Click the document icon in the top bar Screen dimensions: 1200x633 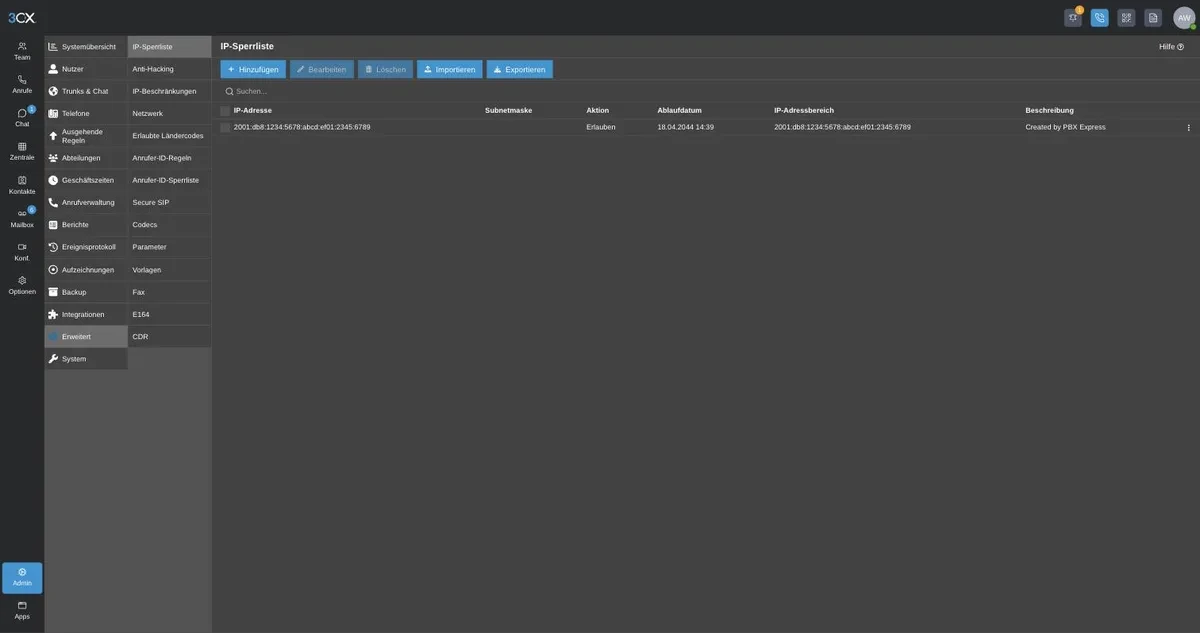pos(1153,17)
